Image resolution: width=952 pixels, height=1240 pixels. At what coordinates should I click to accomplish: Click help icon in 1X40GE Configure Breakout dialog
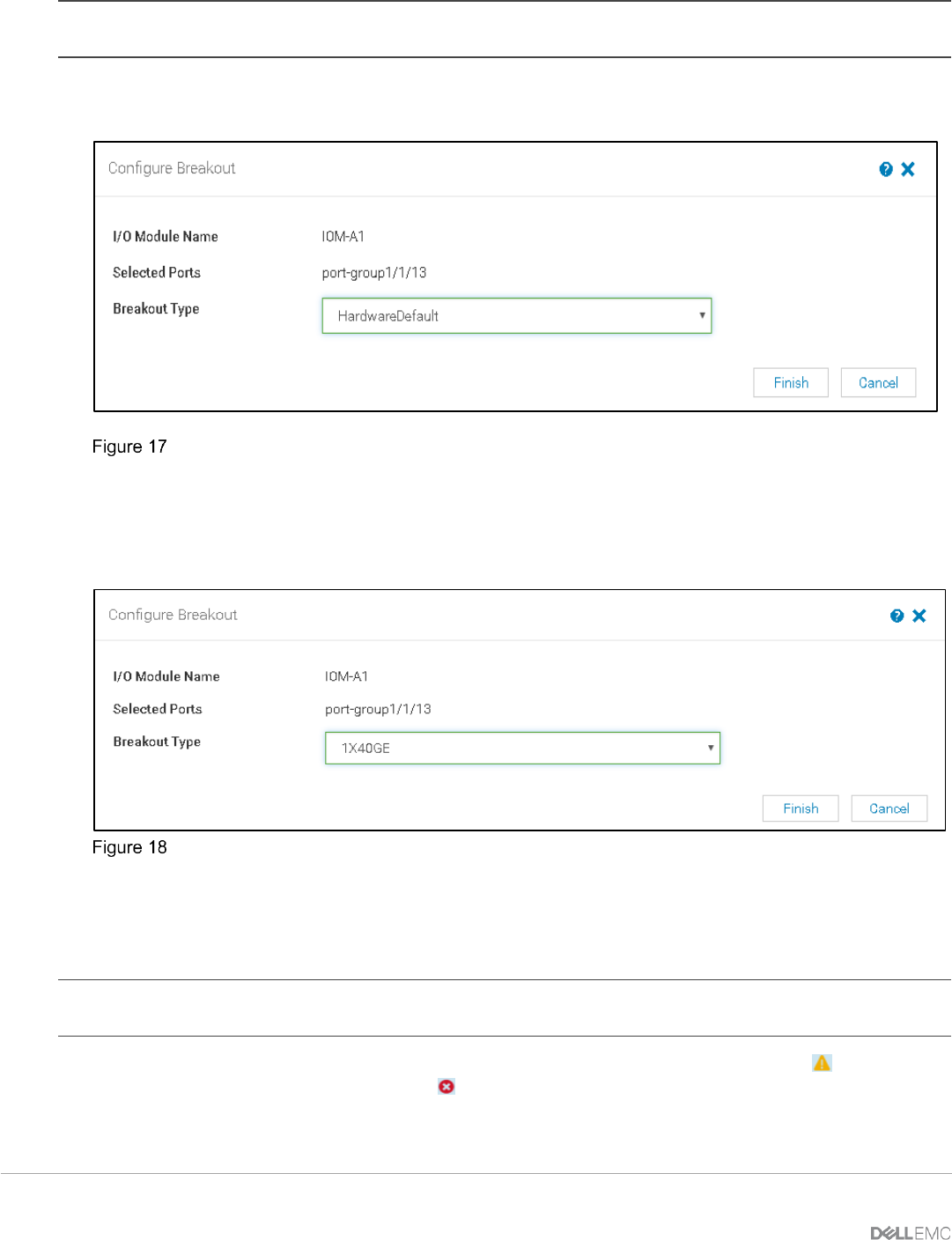tap(897, 616)
